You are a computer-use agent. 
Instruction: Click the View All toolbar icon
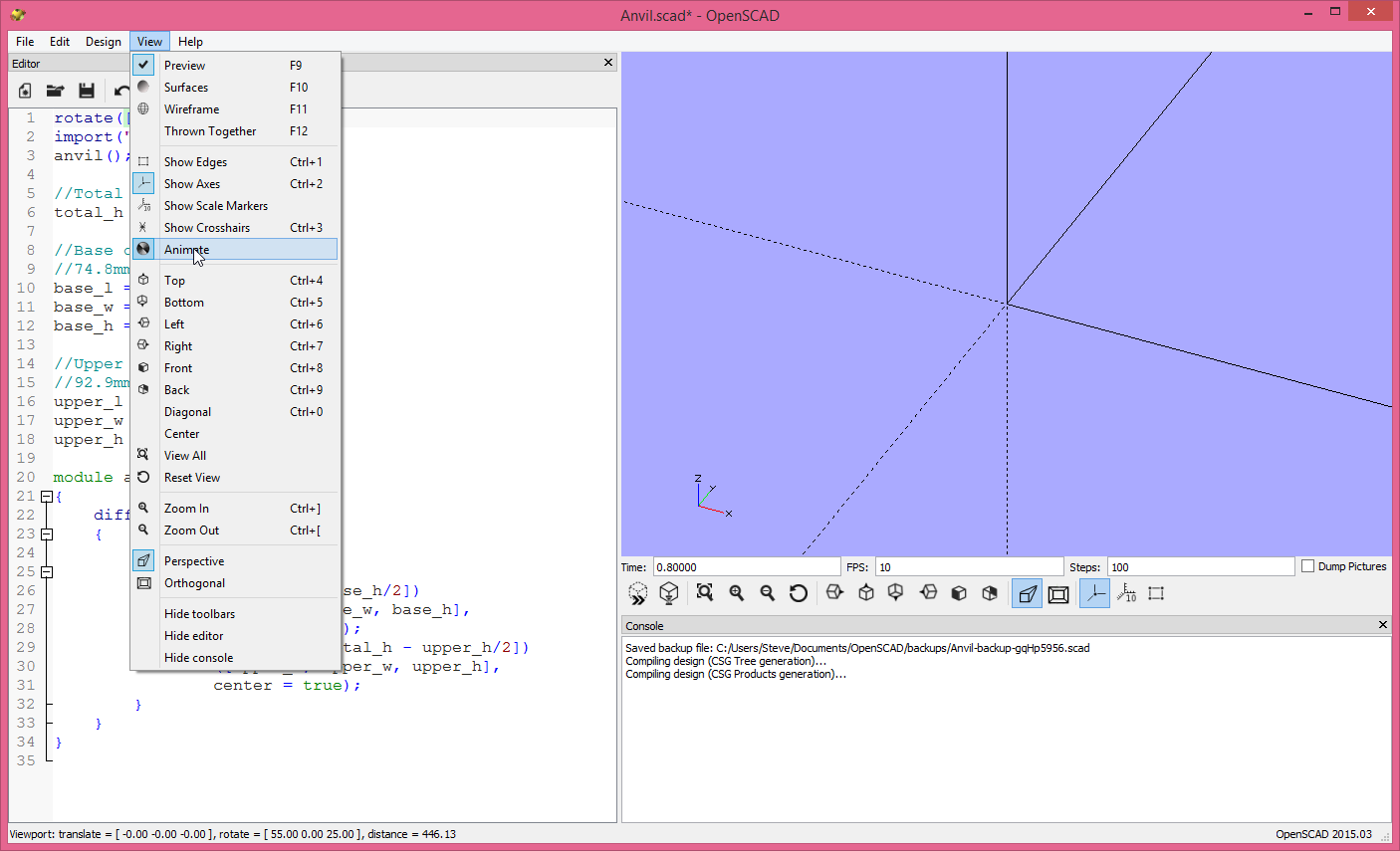(x=704, y=592)
